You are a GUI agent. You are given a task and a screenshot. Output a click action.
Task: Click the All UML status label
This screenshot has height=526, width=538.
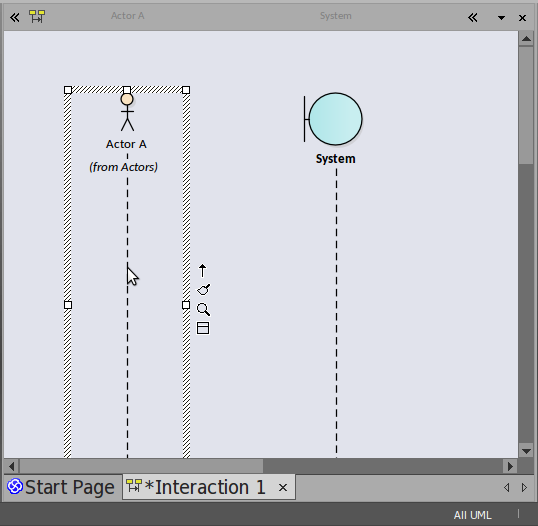tap(472, 515)
